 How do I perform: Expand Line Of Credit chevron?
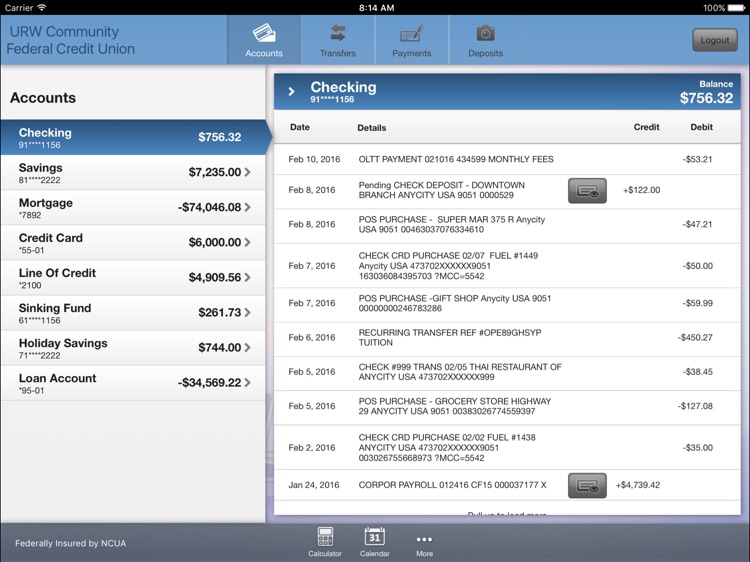pyautogui.click(x=247, y=277)
